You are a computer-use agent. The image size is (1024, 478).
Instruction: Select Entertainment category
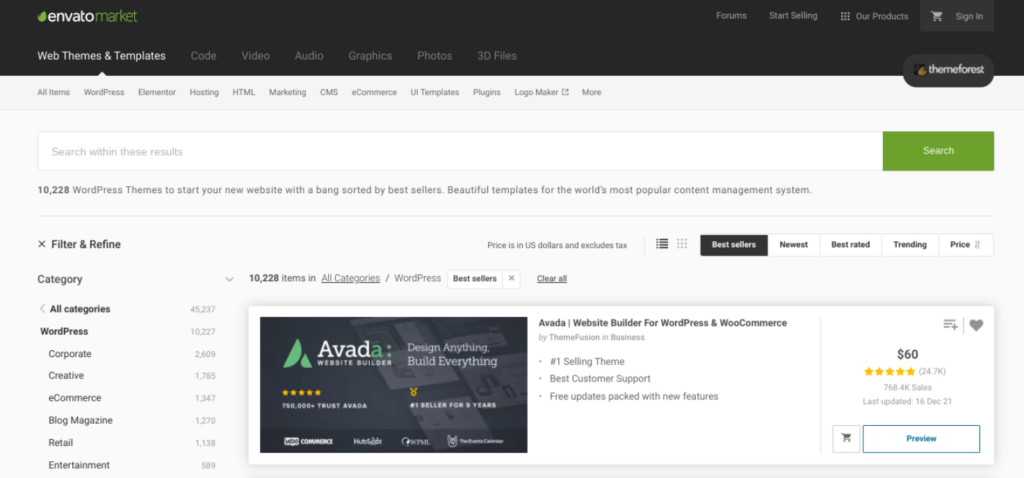tap(79, 465)
